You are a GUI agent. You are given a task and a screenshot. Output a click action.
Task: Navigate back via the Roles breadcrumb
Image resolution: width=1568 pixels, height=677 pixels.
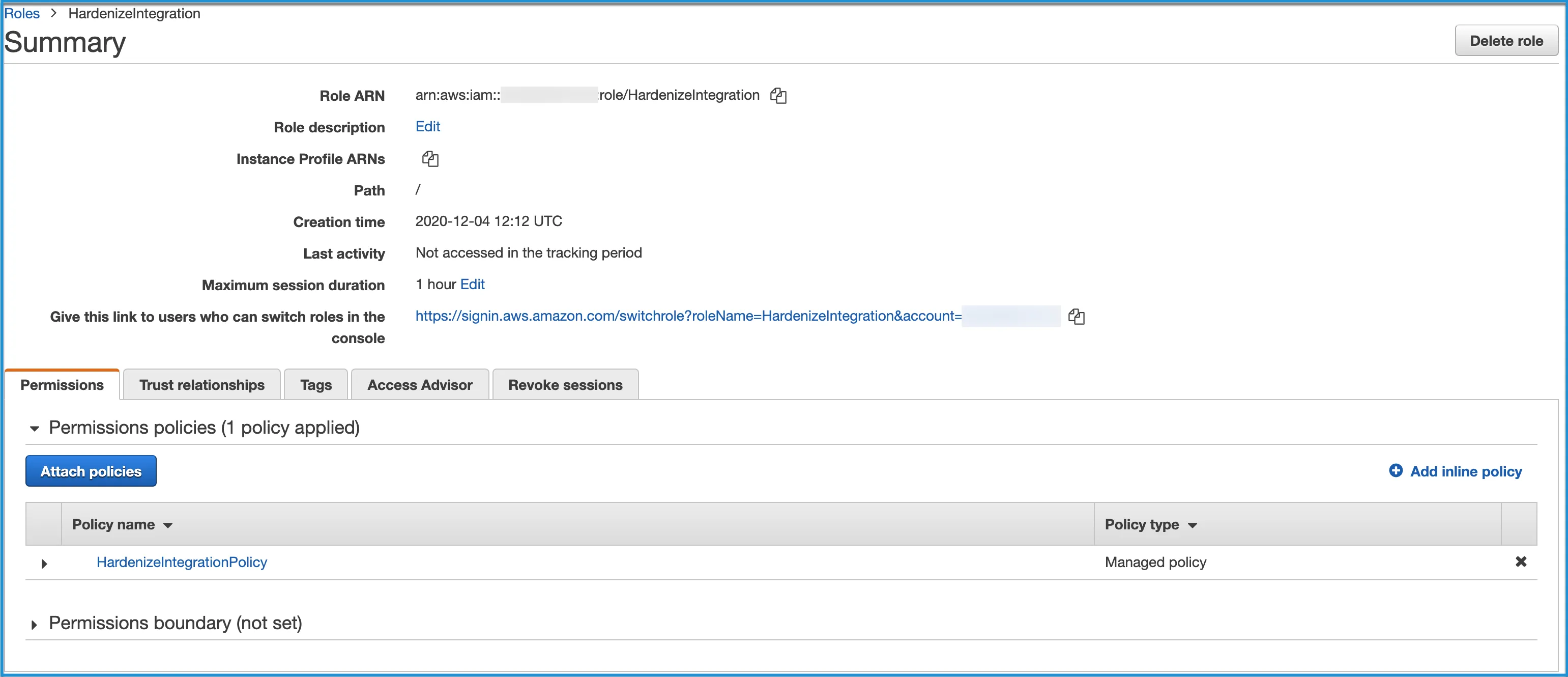pos(21,13)
